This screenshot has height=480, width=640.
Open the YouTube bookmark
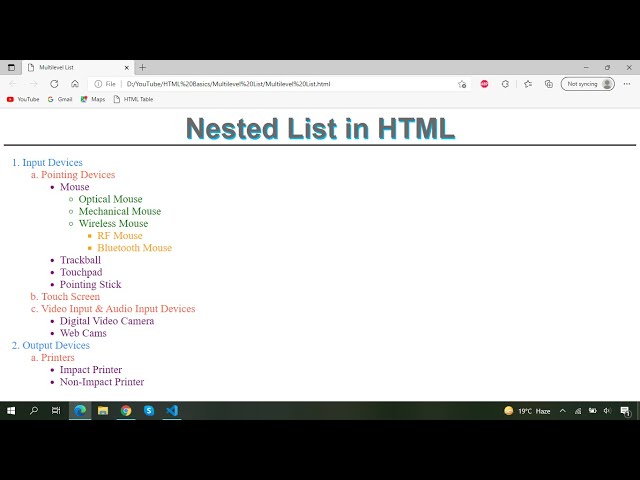click(23, 99)
